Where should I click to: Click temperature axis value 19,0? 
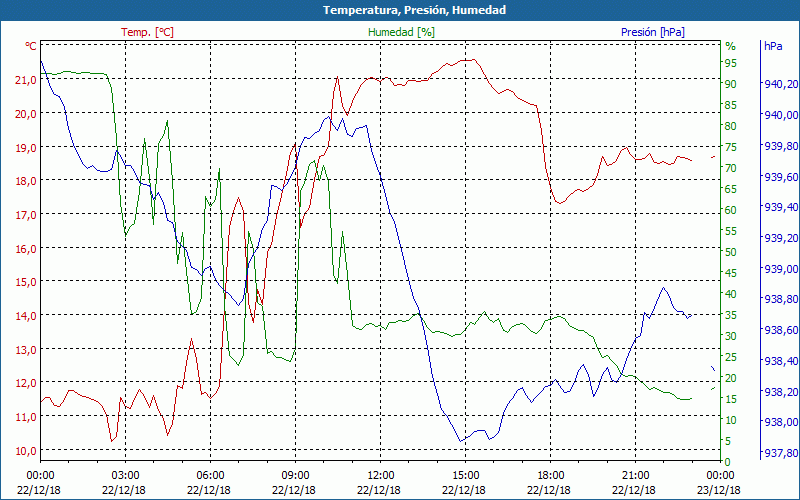[x=26, y=147]
